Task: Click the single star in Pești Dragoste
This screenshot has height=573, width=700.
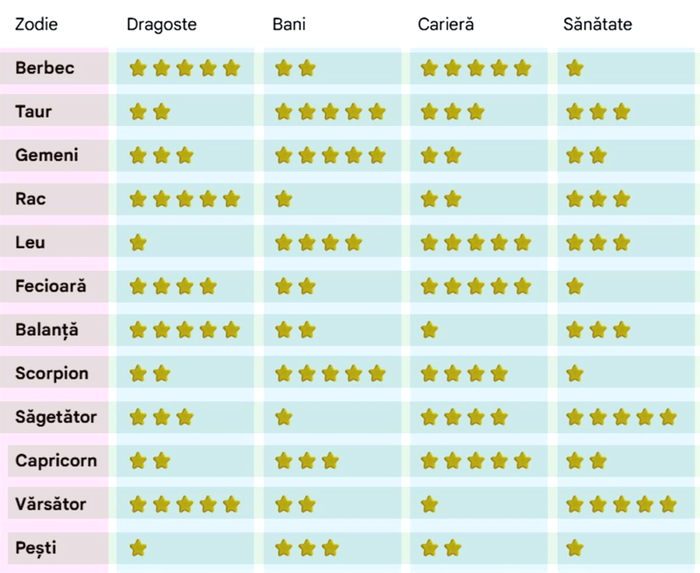Action: [x=138, y=547]
